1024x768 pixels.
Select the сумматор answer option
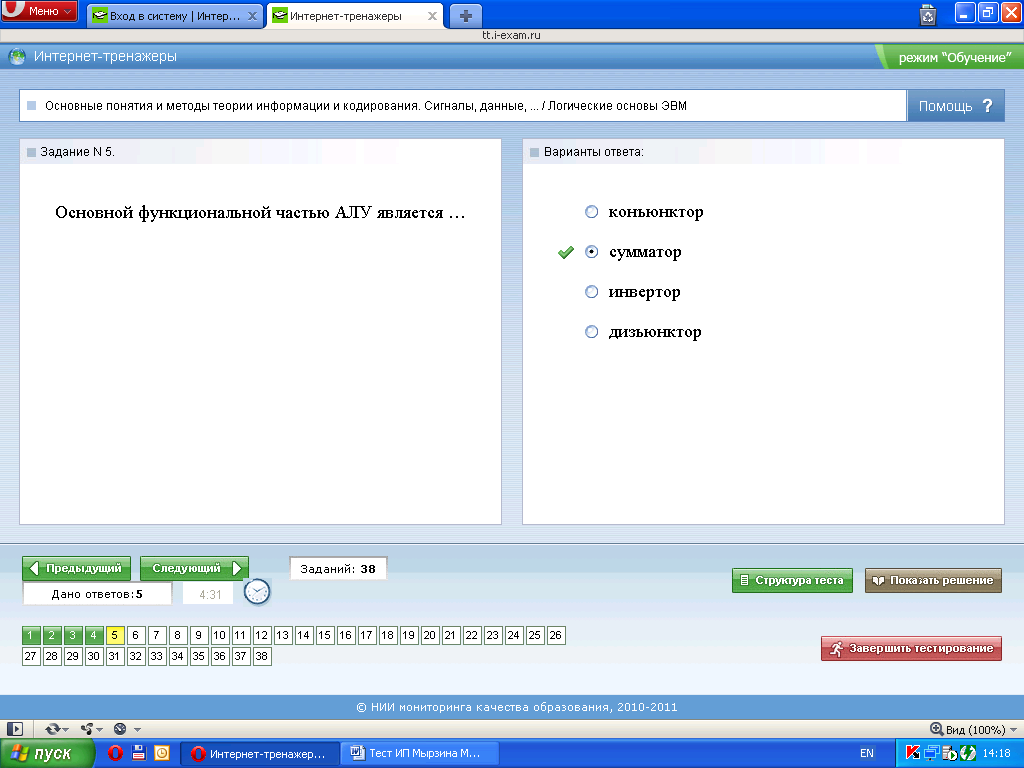pos(592,251)
